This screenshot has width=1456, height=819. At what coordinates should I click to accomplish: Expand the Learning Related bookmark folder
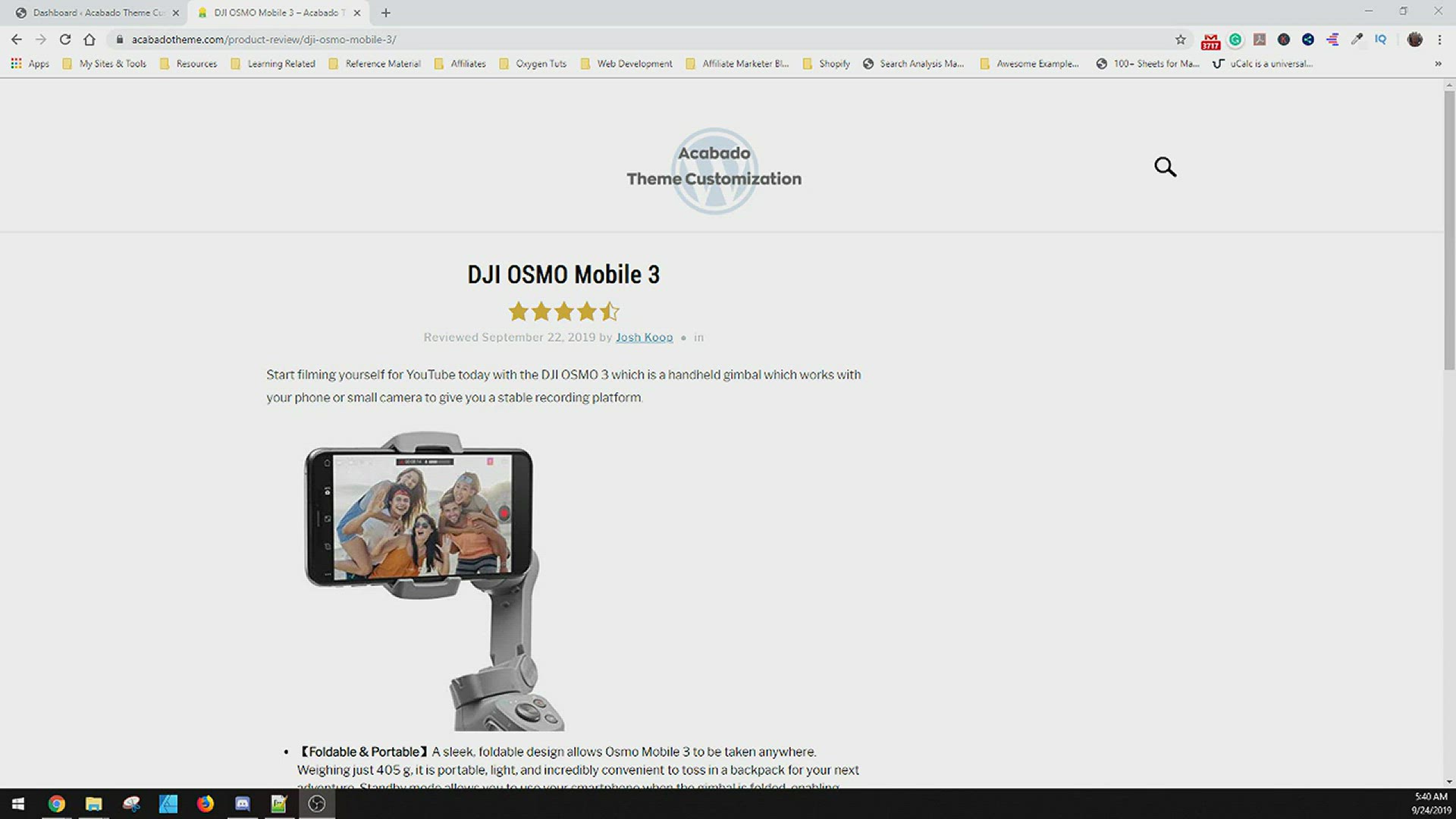click(x=273, y=64)
